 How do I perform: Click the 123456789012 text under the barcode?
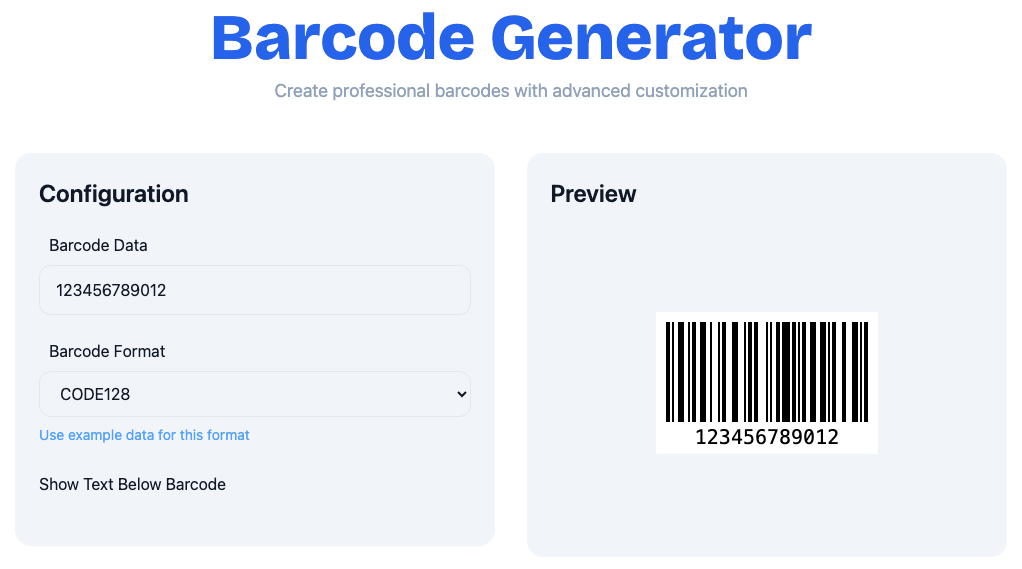pos(766,438)
